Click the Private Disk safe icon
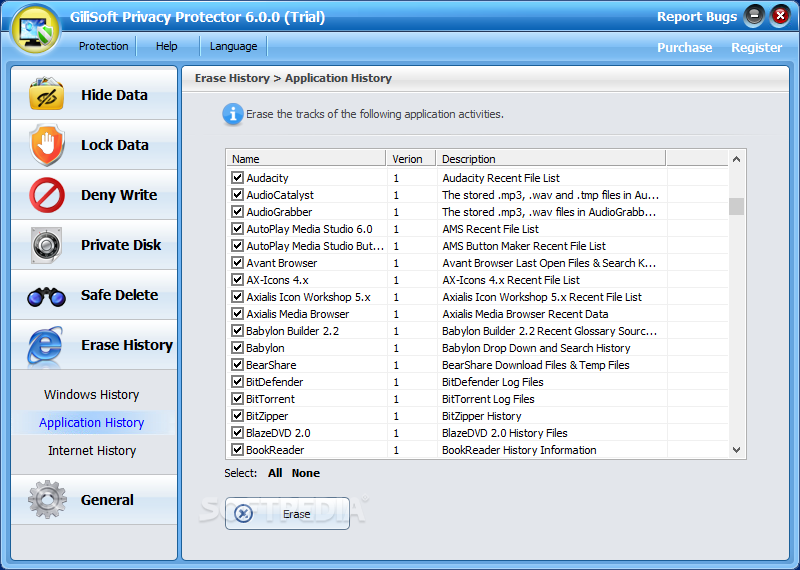Image resolution: width=800 pixels, height=570 pixels. pos(46,245)
